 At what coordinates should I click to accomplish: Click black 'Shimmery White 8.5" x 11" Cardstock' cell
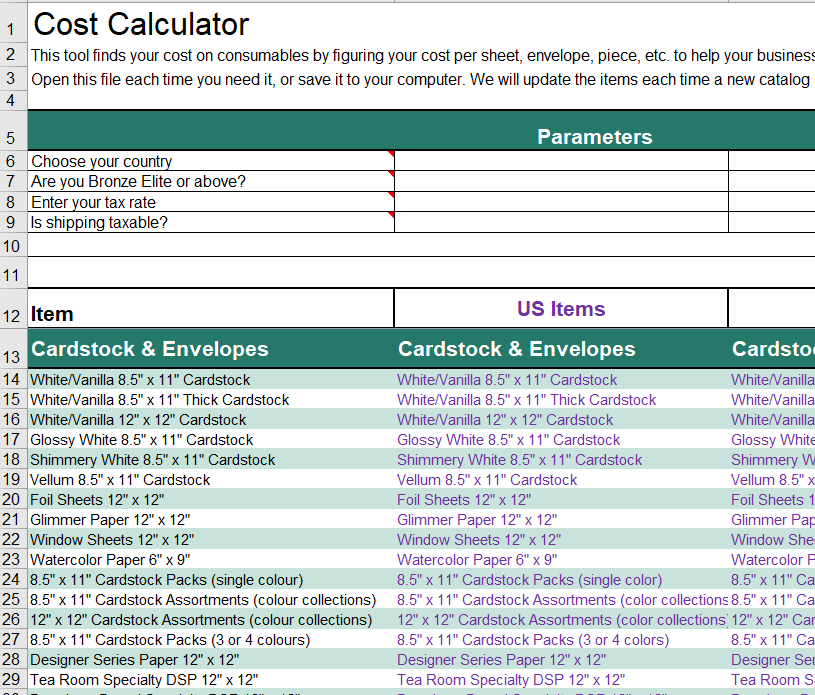point(152,460)
